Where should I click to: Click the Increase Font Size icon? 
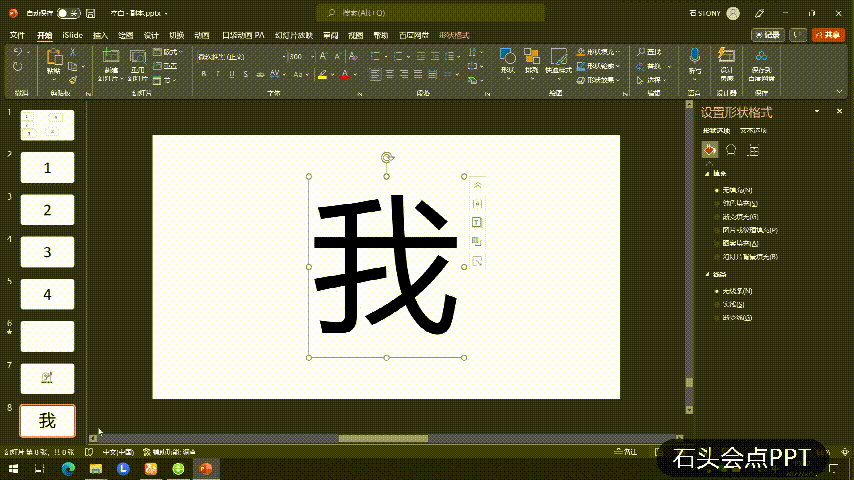tap(324, 56)
